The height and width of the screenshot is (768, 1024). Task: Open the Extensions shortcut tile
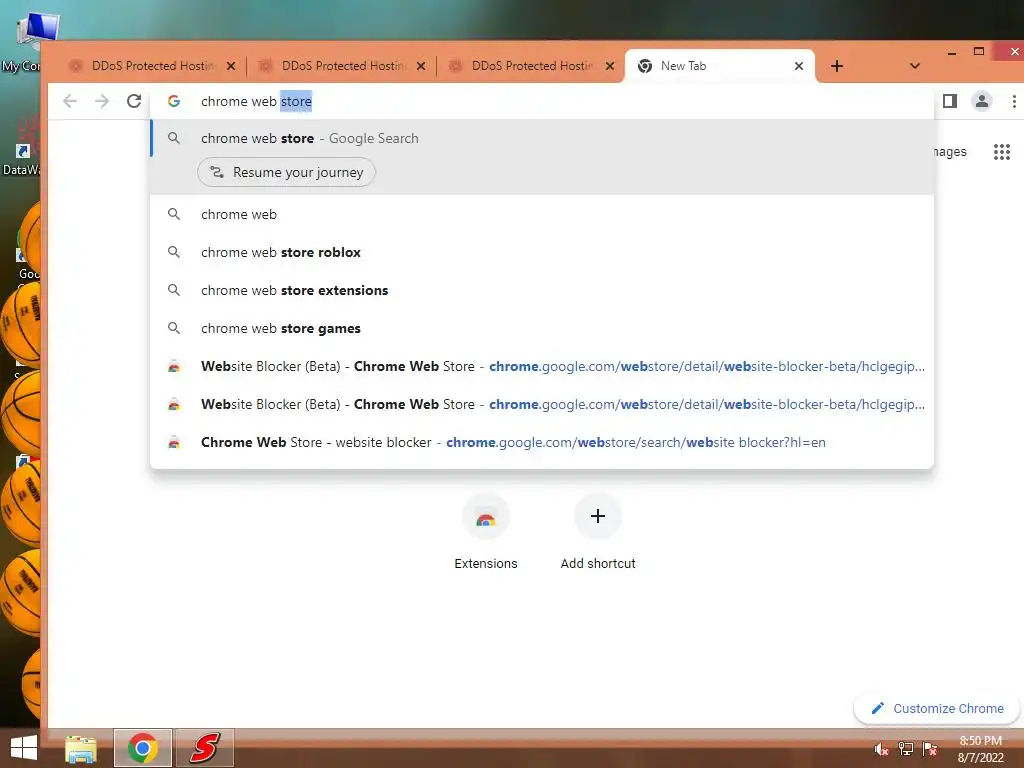(485, 532)
